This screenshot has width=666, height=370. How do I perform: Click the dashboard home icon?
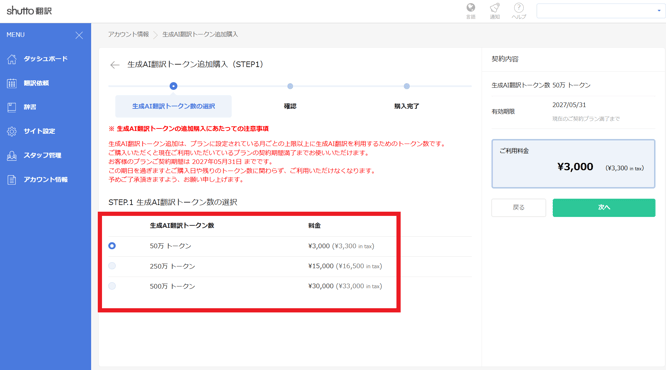coord(12,59)
